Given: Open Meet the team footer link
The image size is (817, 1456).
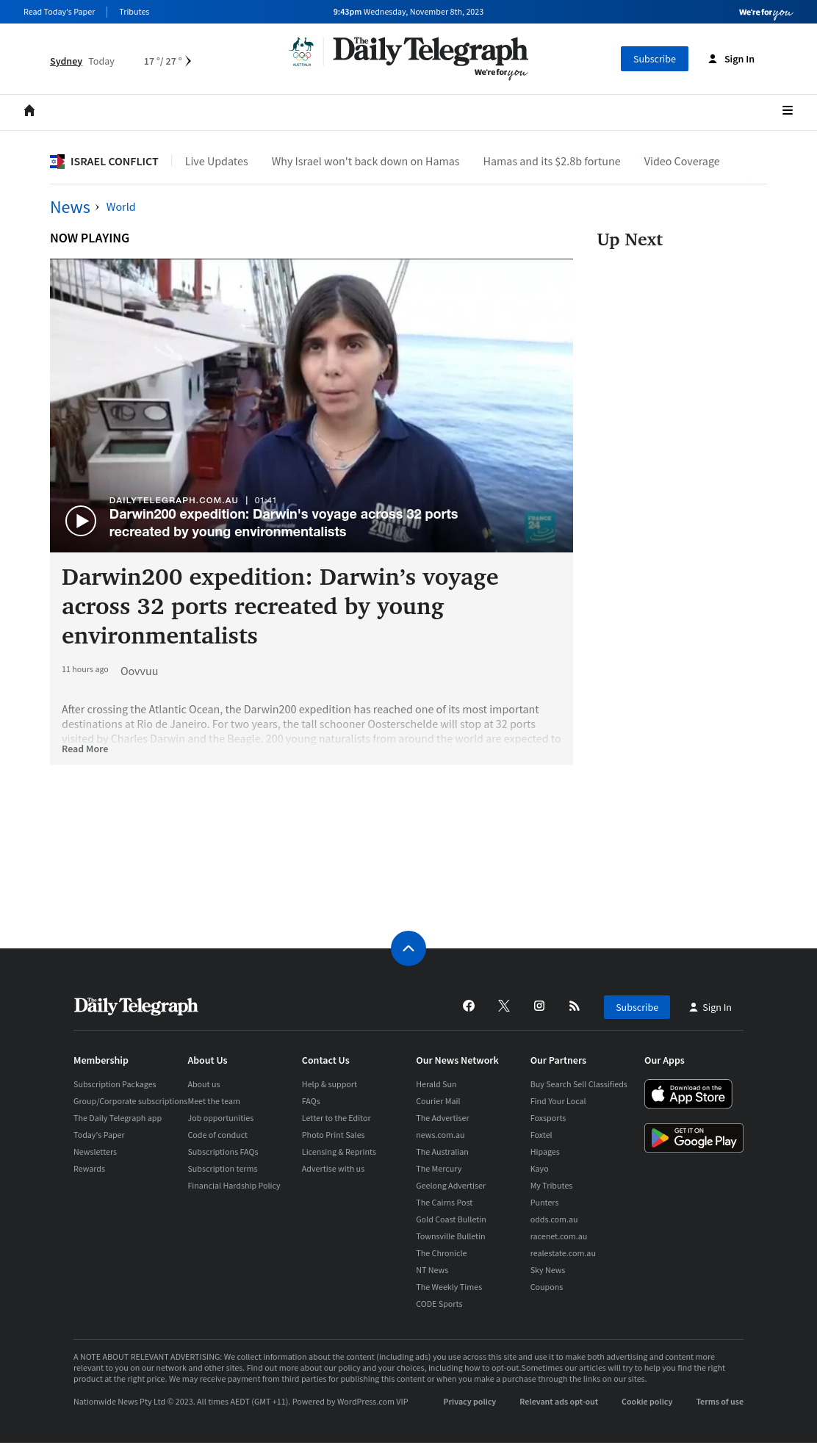Looking at the screenshot, I should point(214,1101).
